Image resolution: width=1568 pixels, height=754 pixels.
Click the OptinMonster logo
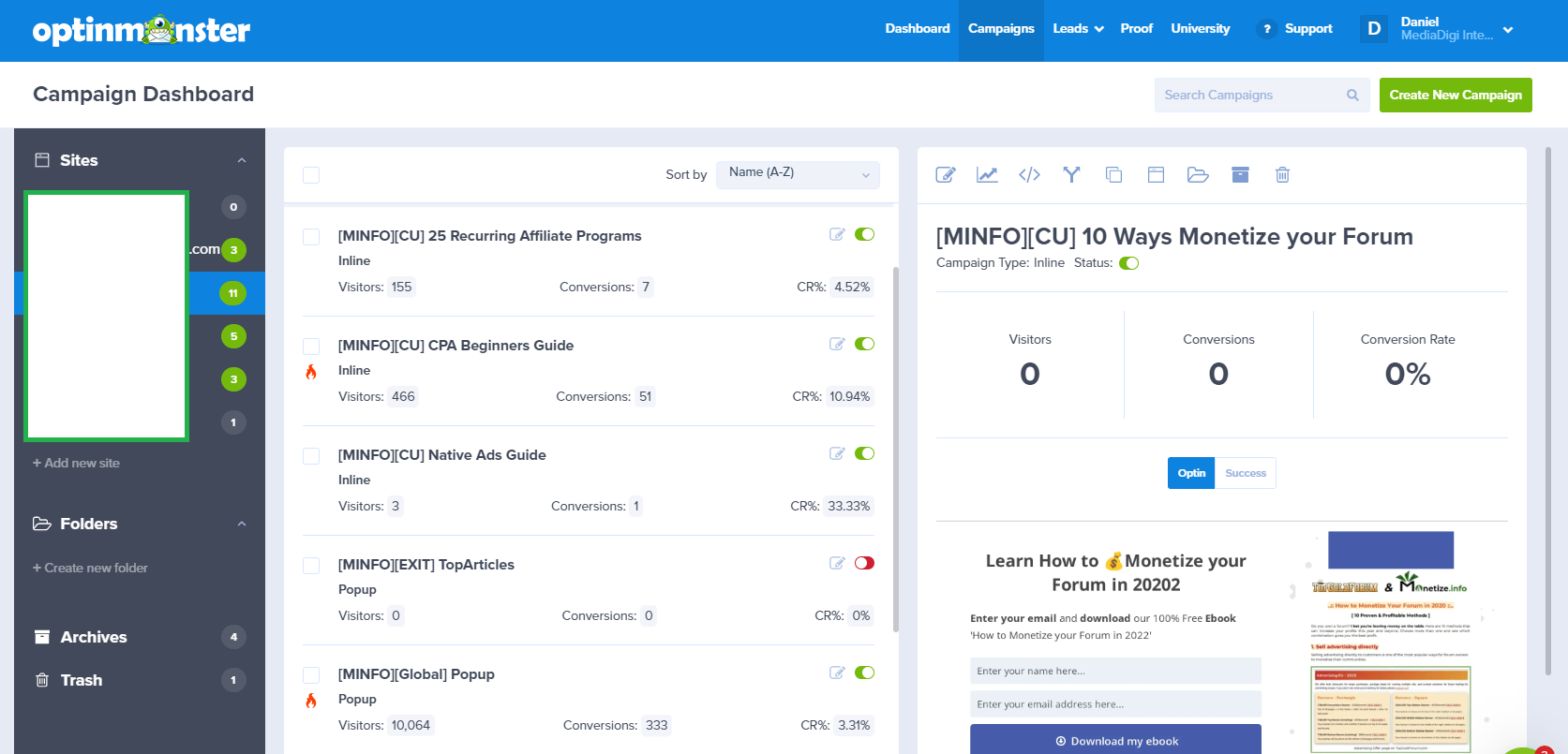(142, 30)
